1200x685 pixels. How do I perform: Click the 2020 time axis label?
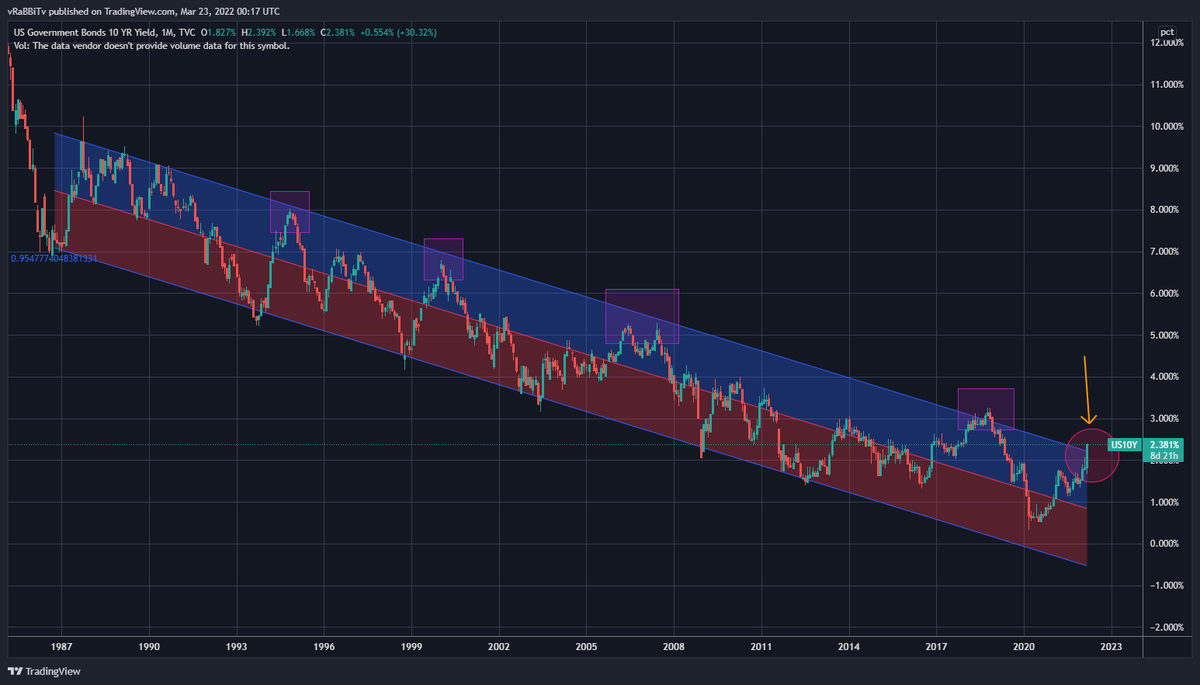pos(1024,648)
